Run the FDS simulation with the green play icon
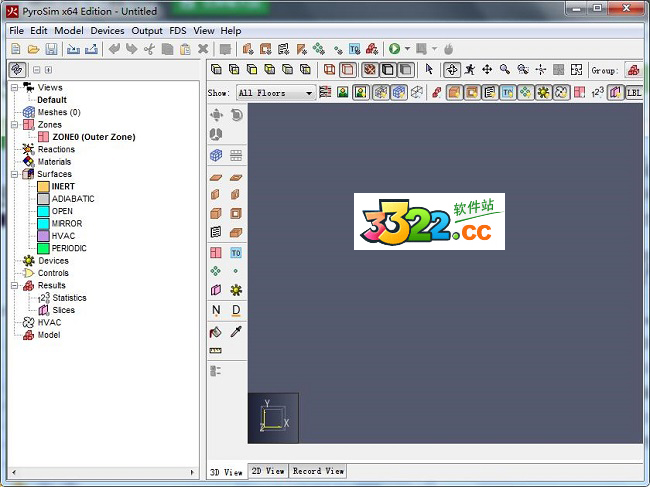Screen dimensions: 650x487 point(394,49)
